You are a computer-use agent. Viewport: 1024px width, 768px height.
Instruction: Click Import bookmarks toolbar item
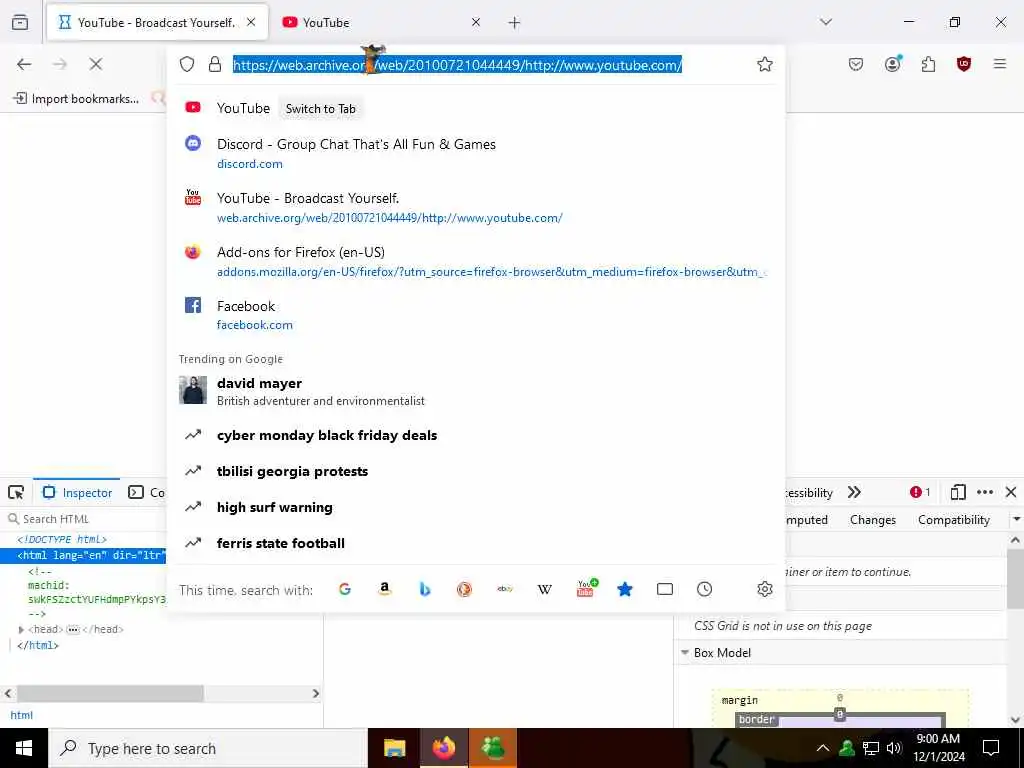pyautogui.click(x=76, y=99)
